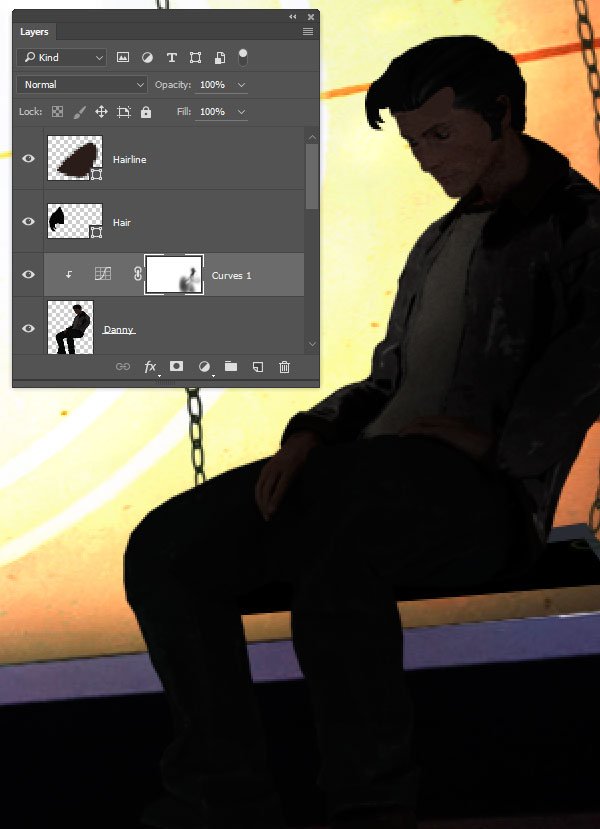The width and height of the screenshot is (600, 829).
Task: Filter layers by smart objects
Action: (220, 58)
